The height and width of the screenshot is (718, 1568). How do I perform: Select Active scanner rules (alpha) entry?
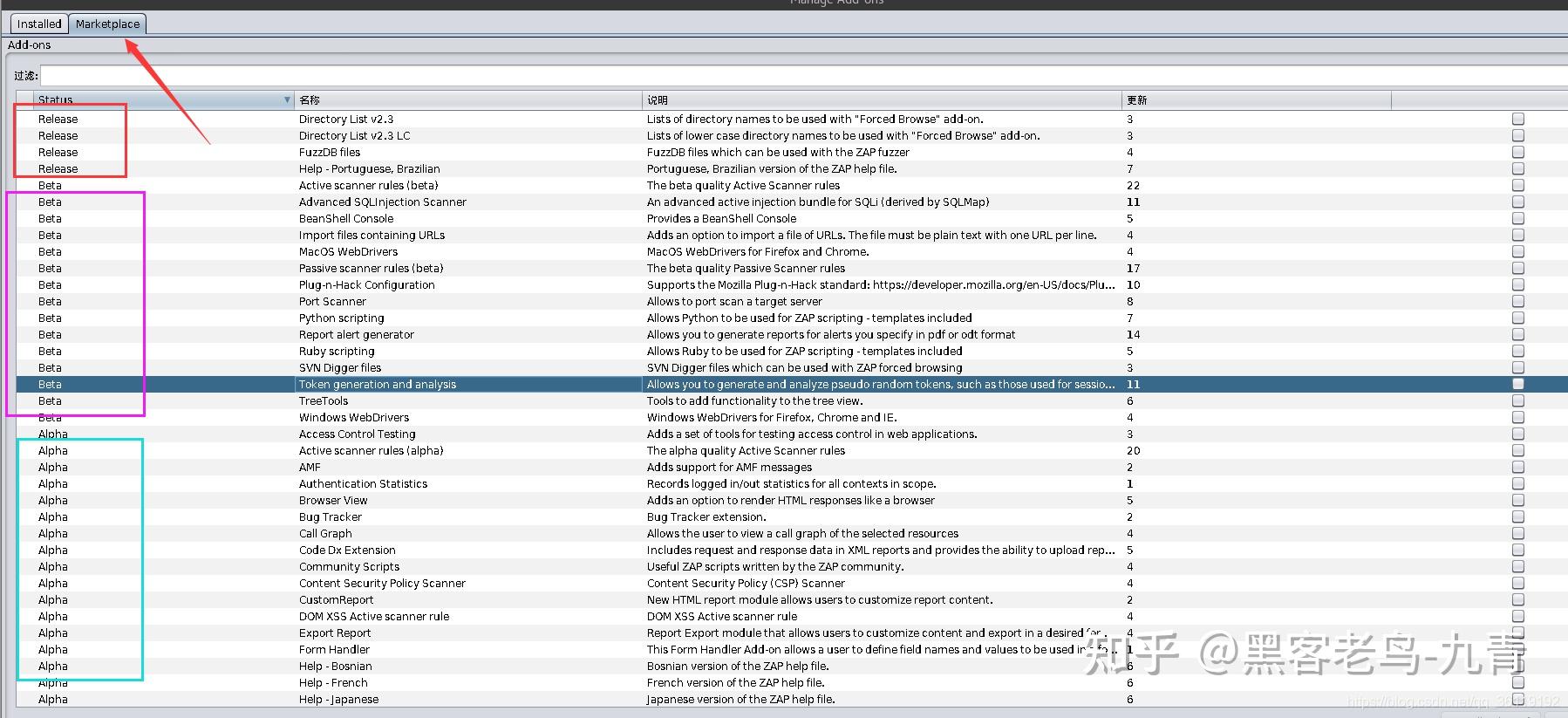click(x=371, y=450)
